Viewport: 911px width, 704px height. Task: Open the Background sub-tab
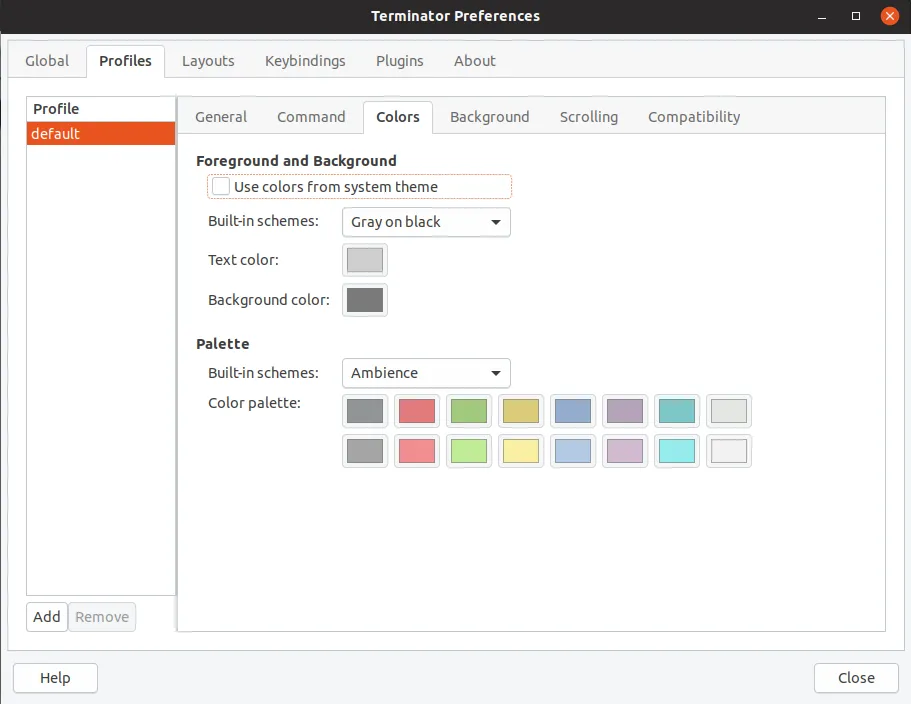point(490,117)
